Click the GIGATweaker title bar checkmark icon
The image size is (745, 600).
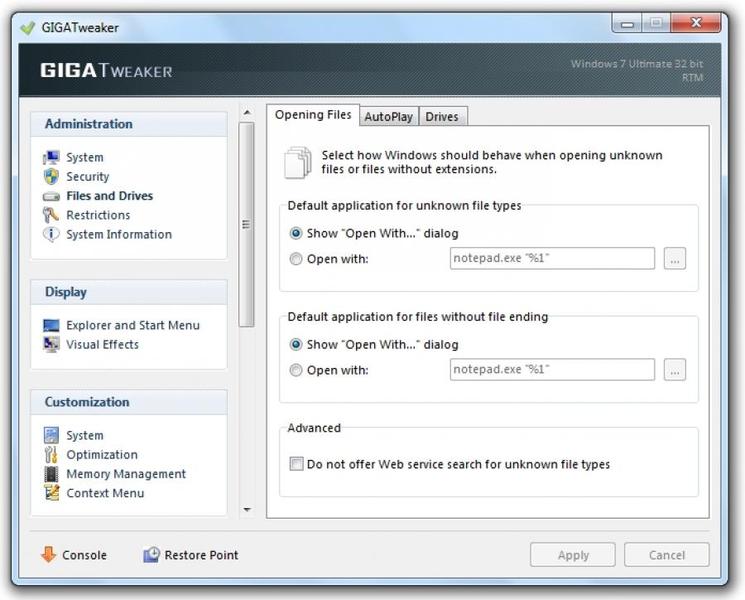28,28
